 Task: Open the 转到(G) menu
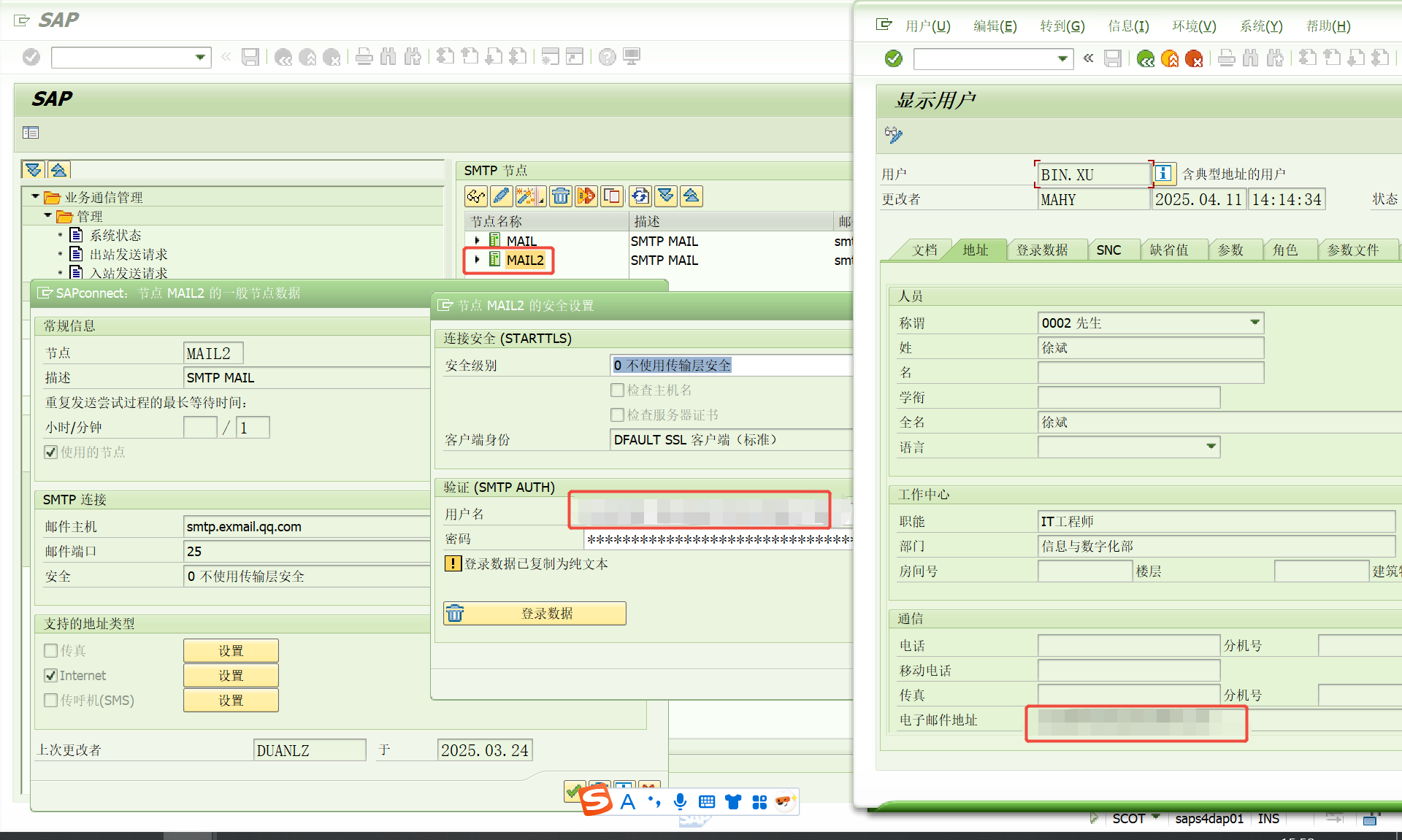click(x=1062, y=26)
